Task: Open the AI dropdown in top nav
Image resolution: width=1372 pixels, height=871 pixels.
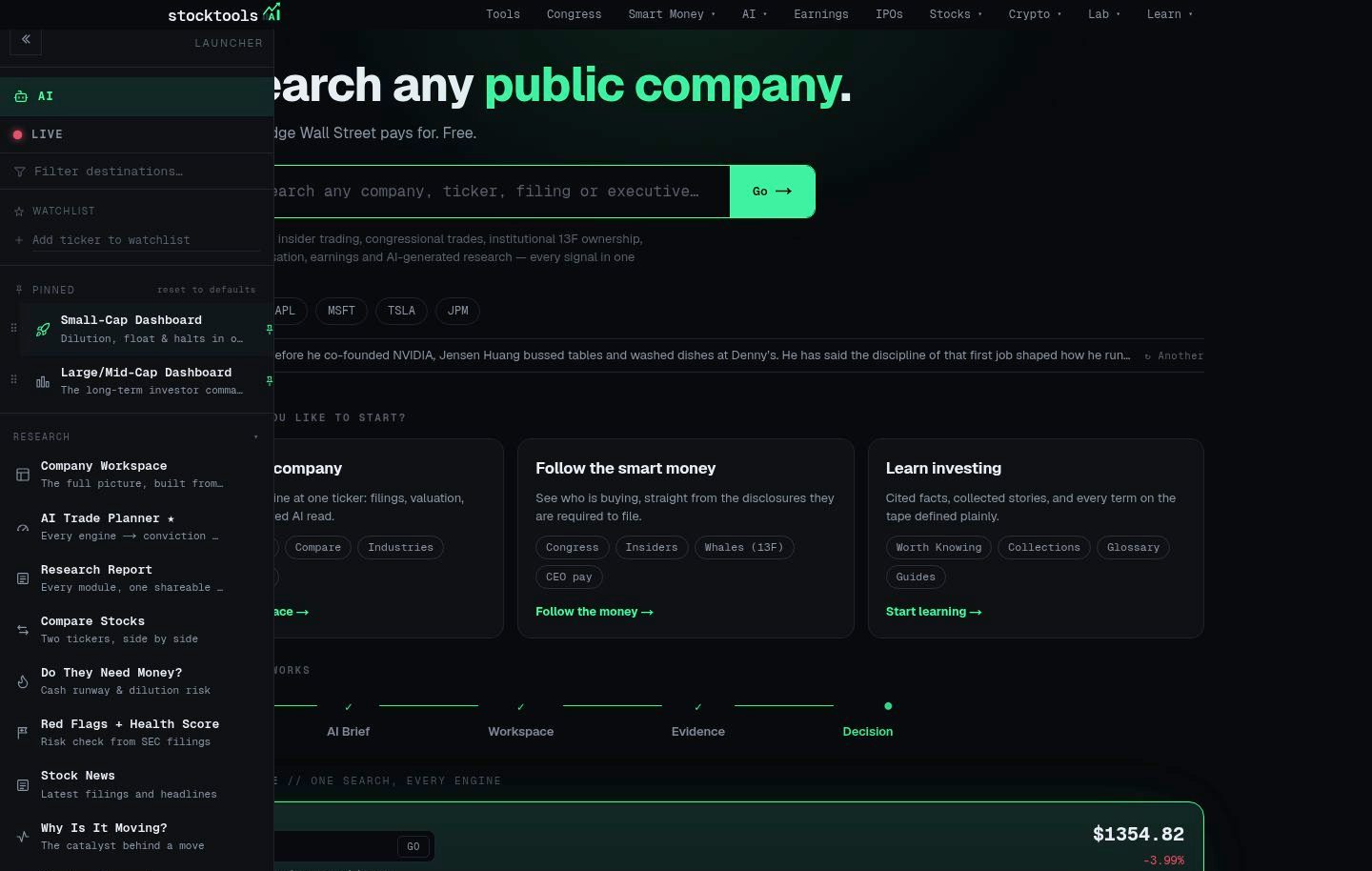Action: [755, 14]
